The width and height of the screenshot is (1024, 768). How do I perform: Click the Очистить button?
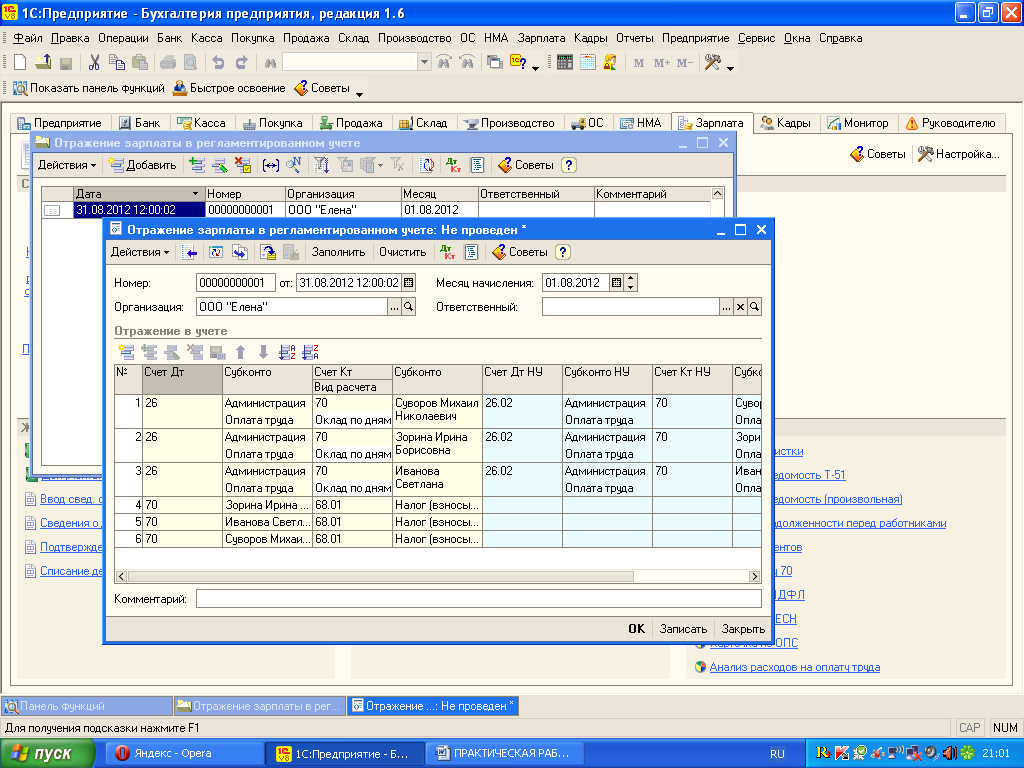[x=402, y=252]
